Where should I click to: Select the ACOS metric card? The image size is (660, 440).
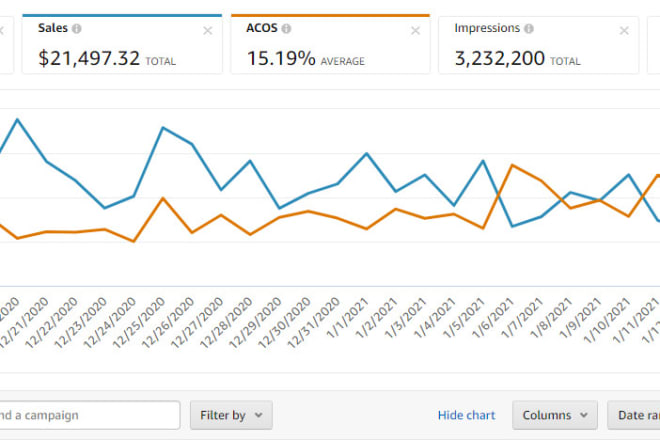click(x=330, y=45)
